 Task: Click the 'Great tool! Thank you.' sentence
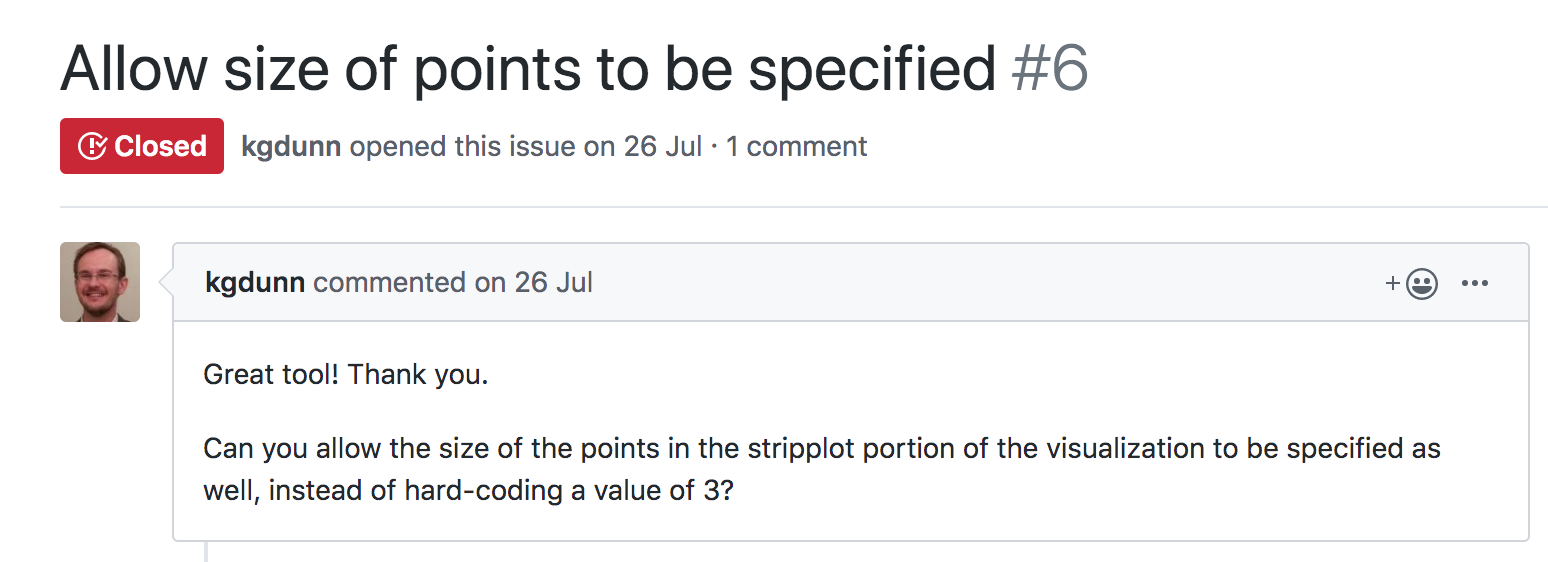tap(346, 376)
